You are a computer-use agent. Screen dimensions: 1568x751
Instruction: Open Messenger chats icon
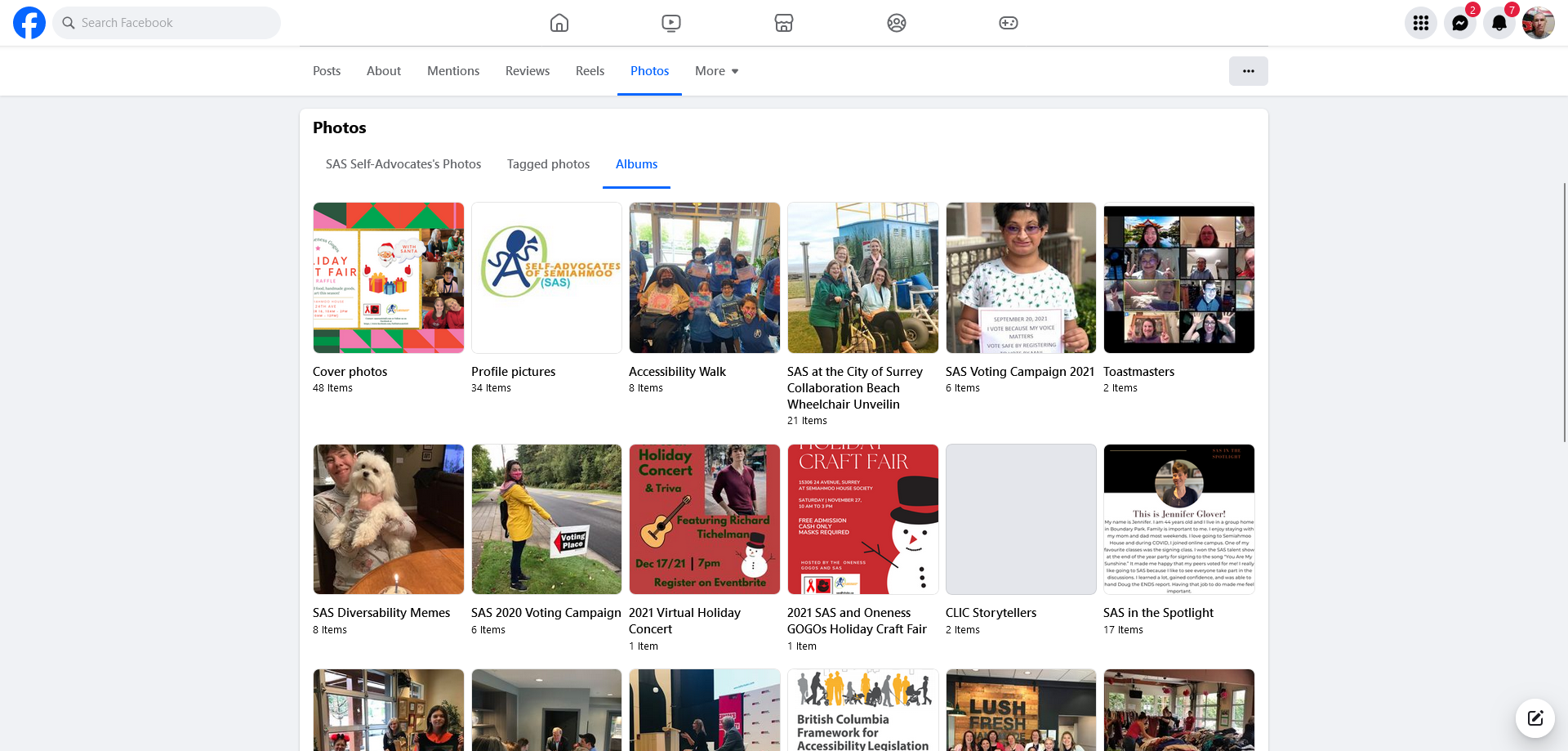coord(1460,23)
